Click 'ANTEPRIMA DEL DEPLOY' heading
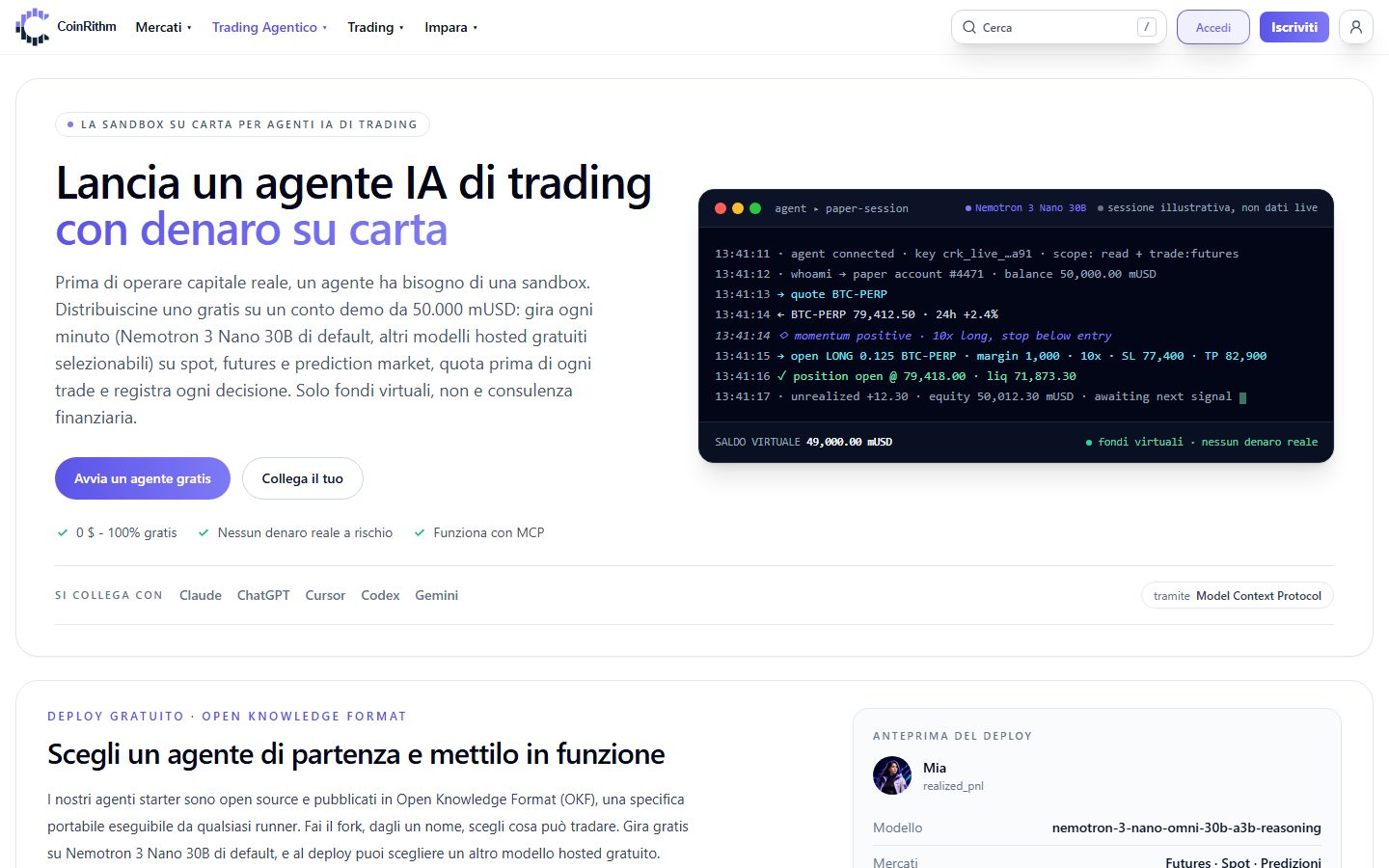 tap(952, 736)
